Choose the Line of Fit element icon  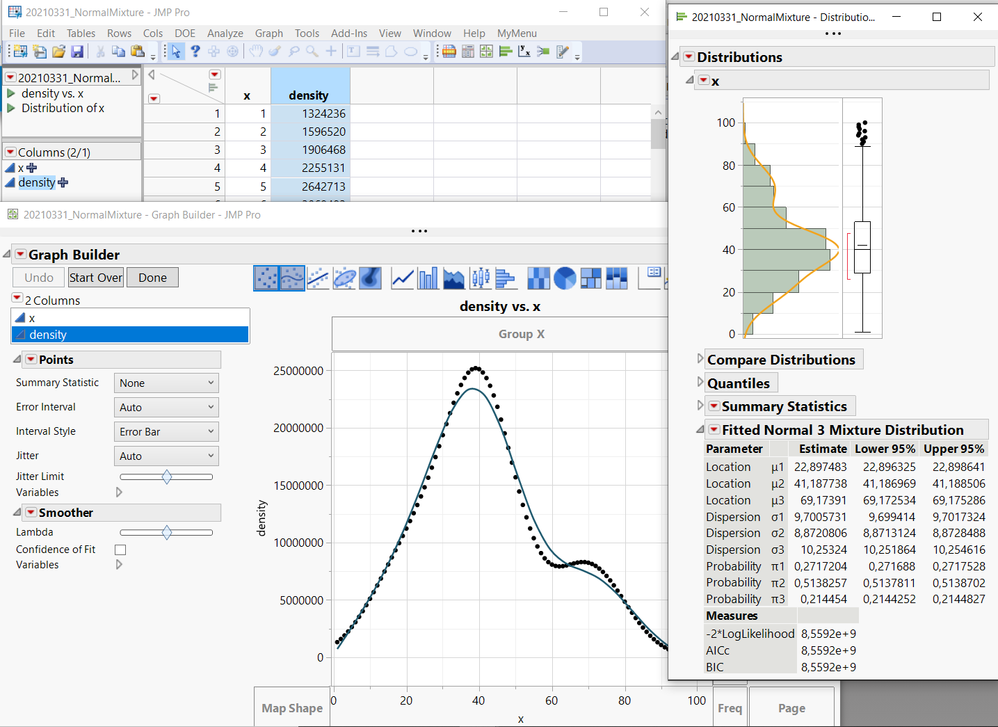coord(318,277)
